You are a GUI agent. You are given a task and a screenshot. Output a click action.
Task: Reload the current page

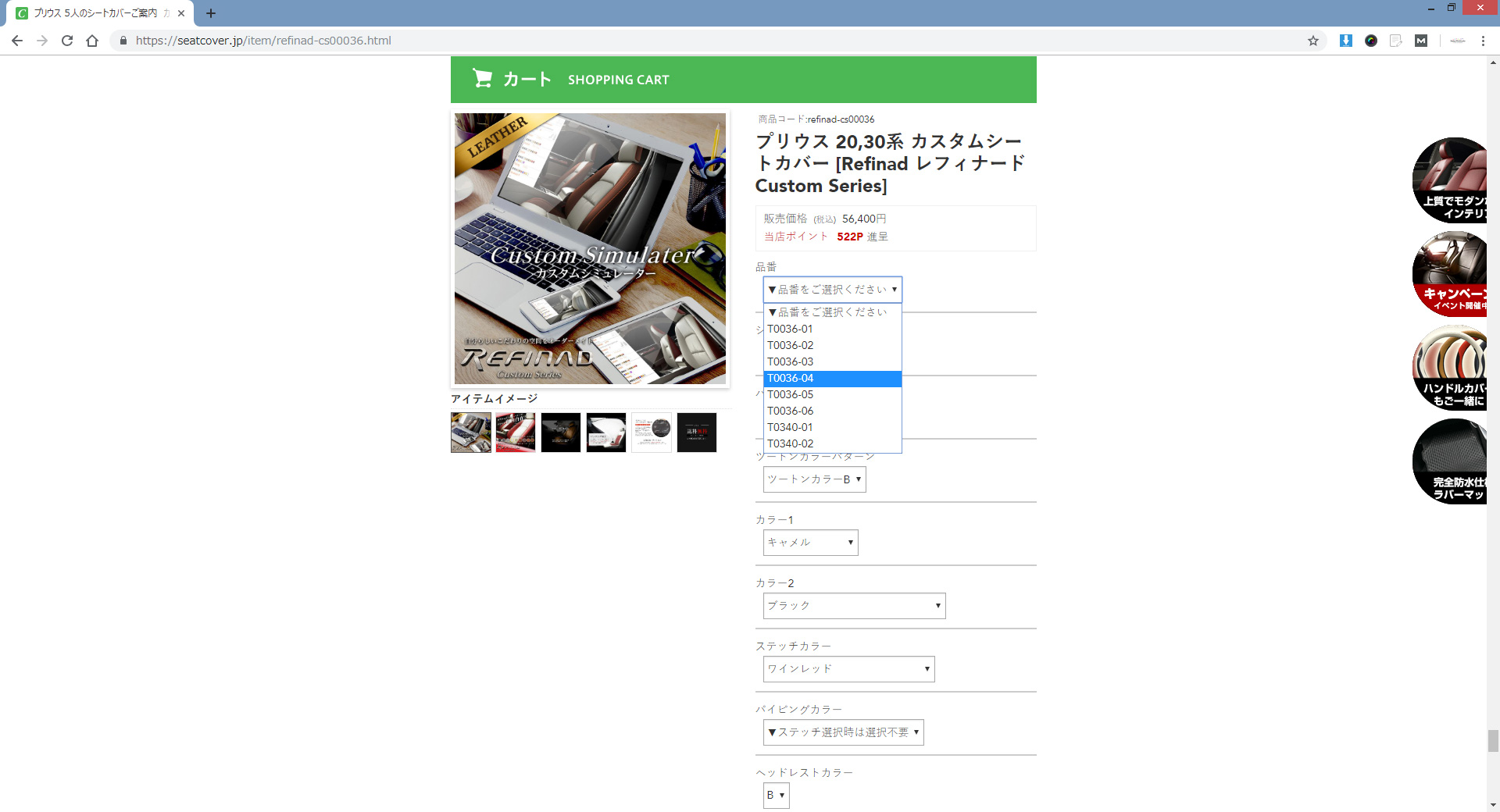[67, 41]
